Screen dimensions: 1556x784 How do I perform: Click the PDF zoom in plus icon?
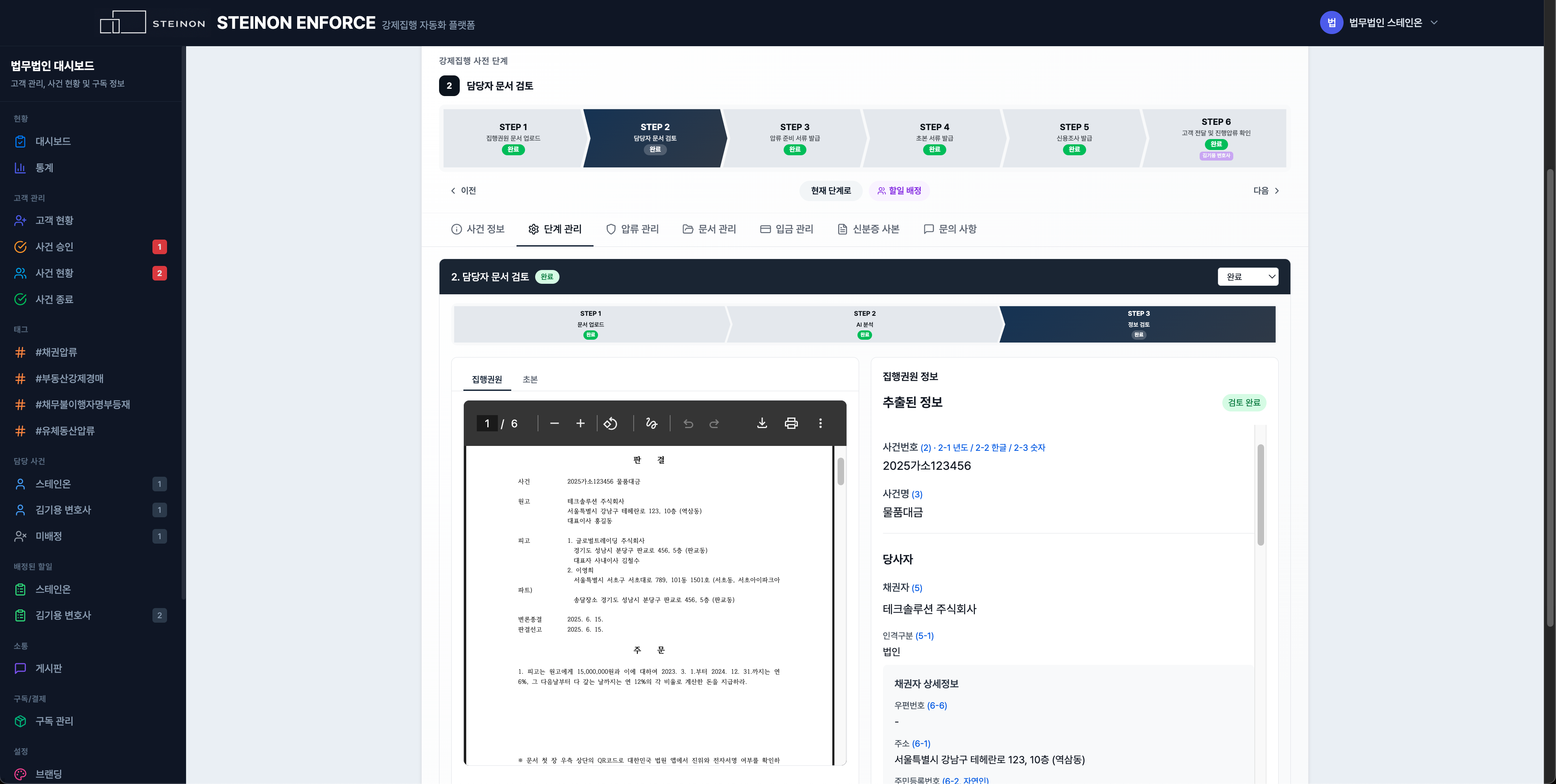[580, 423]
